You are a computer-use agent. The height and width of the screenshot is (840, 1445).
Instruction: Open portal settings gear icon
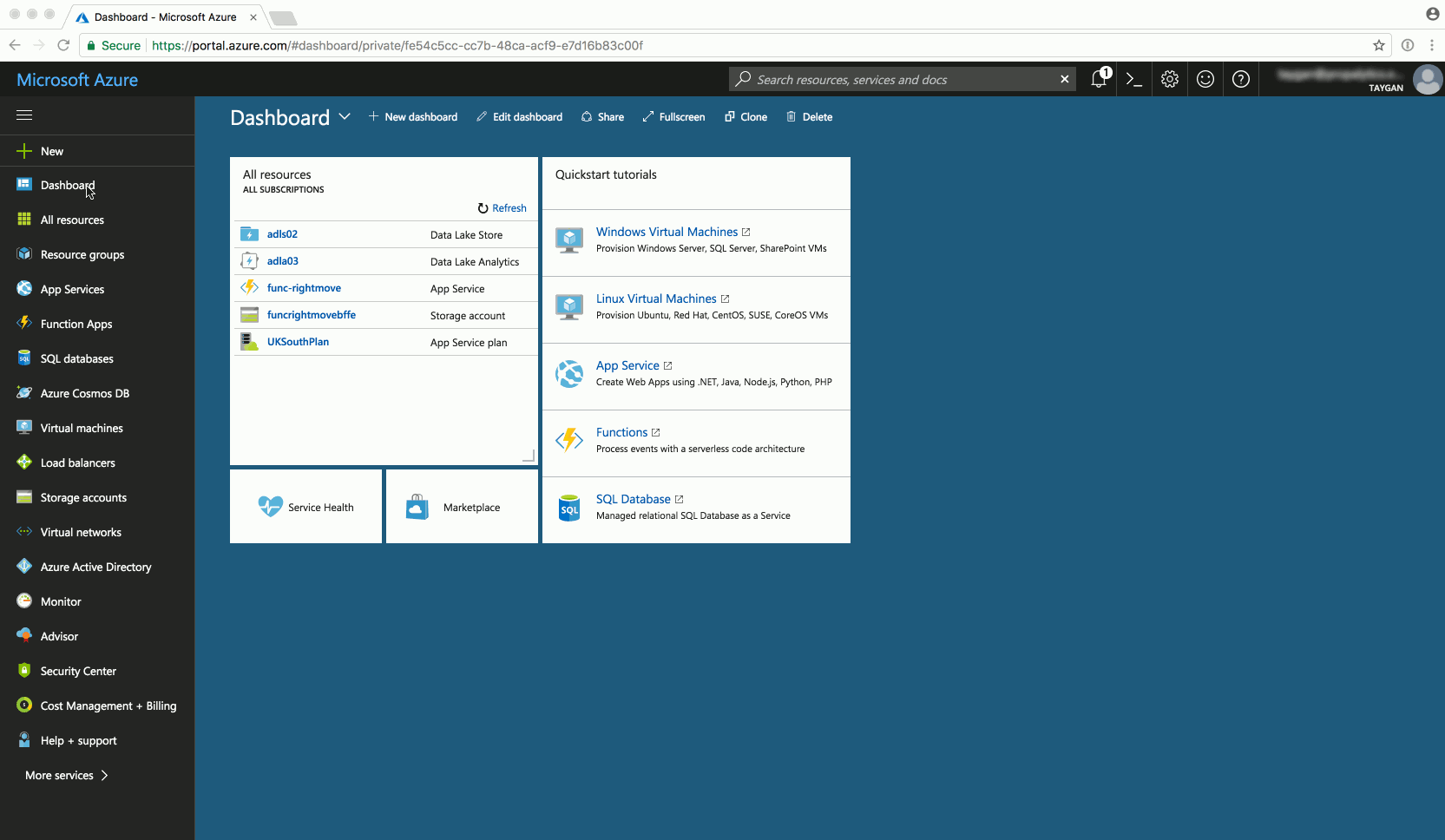click(x=1170, y=79)
